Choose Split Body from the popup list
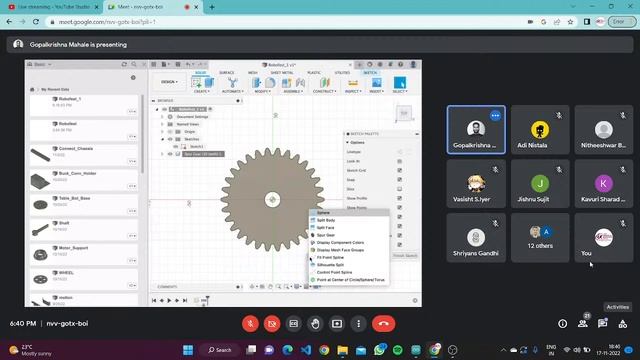The height and width of the screenshot is (360, 640). pyautogui.click(x=349, y=220)
